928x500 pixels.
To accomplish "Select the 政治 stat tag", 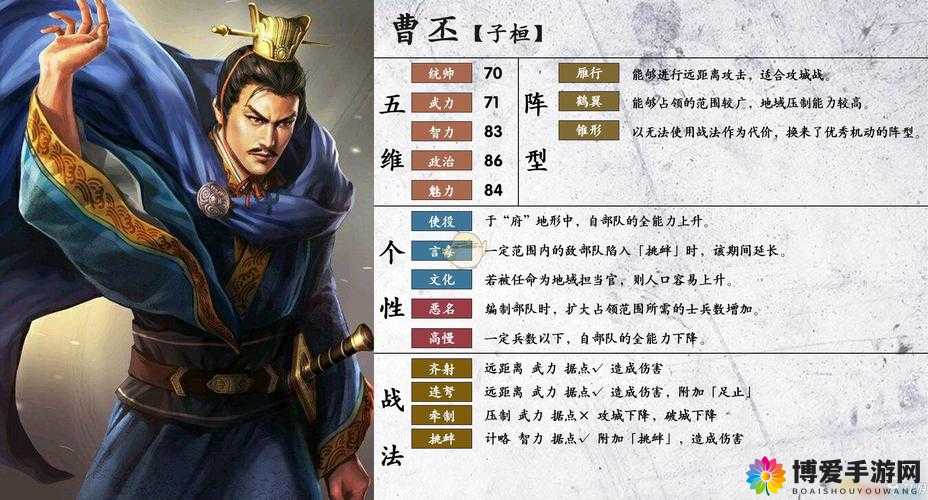I will point(442,160).
